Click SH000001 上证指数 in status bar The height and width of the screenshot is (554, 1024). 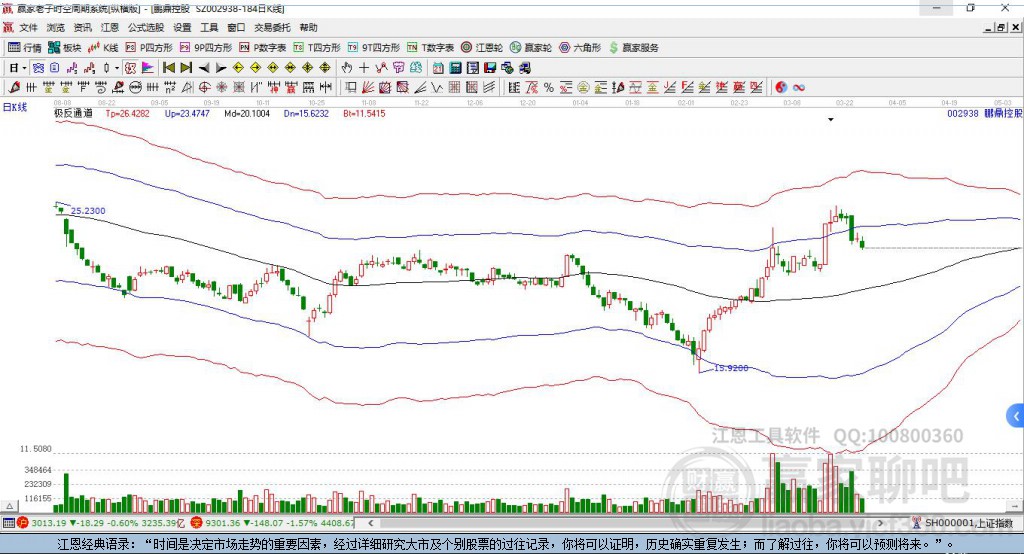(968, 523)
